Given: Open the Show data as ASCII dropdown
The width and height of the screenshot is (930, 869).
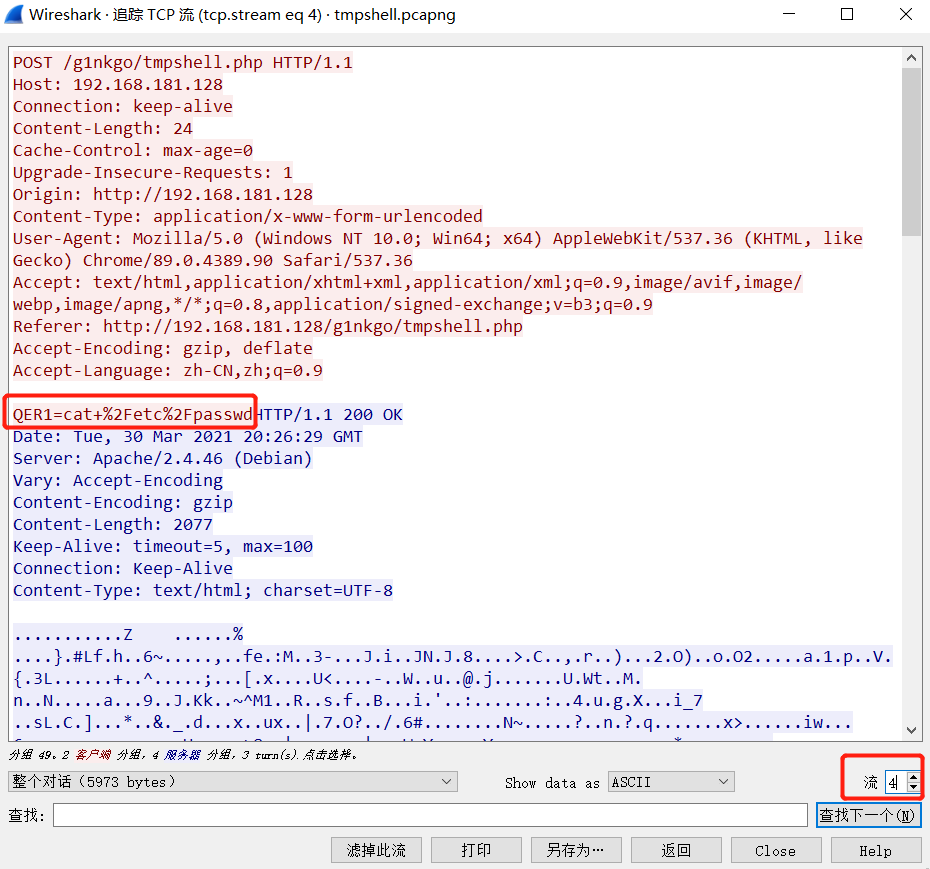Looking at the screenshot, I should pos(670,781).
